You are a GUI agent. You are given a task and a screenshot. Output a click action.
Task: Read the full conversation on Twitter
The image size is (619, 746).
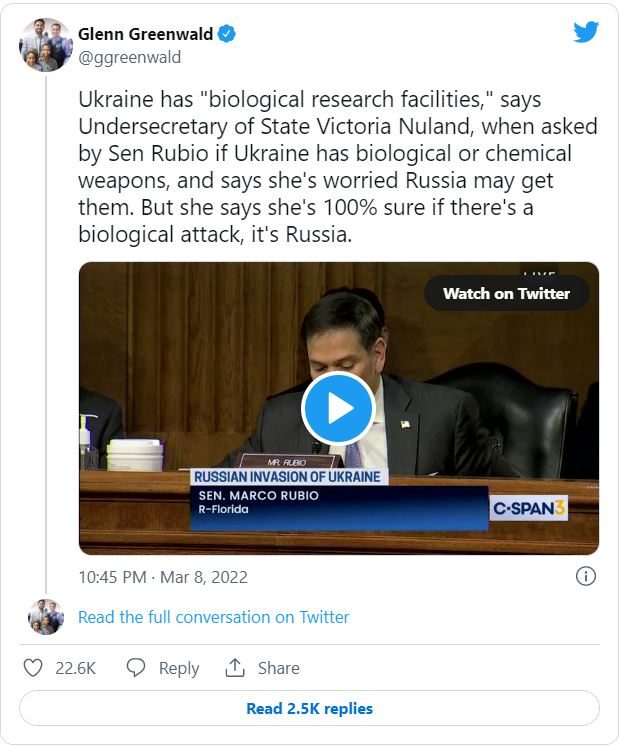tap(214, 617)
